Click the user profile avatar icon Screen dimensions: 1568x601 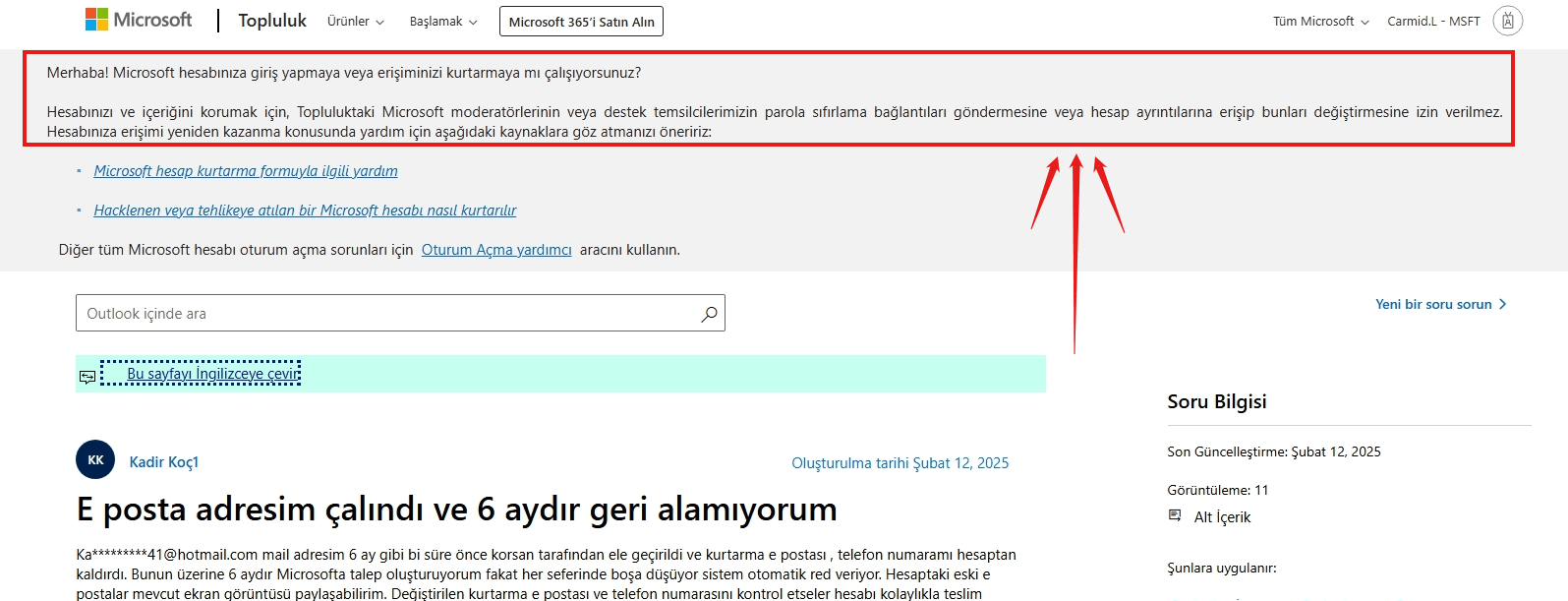point(1507,21)
